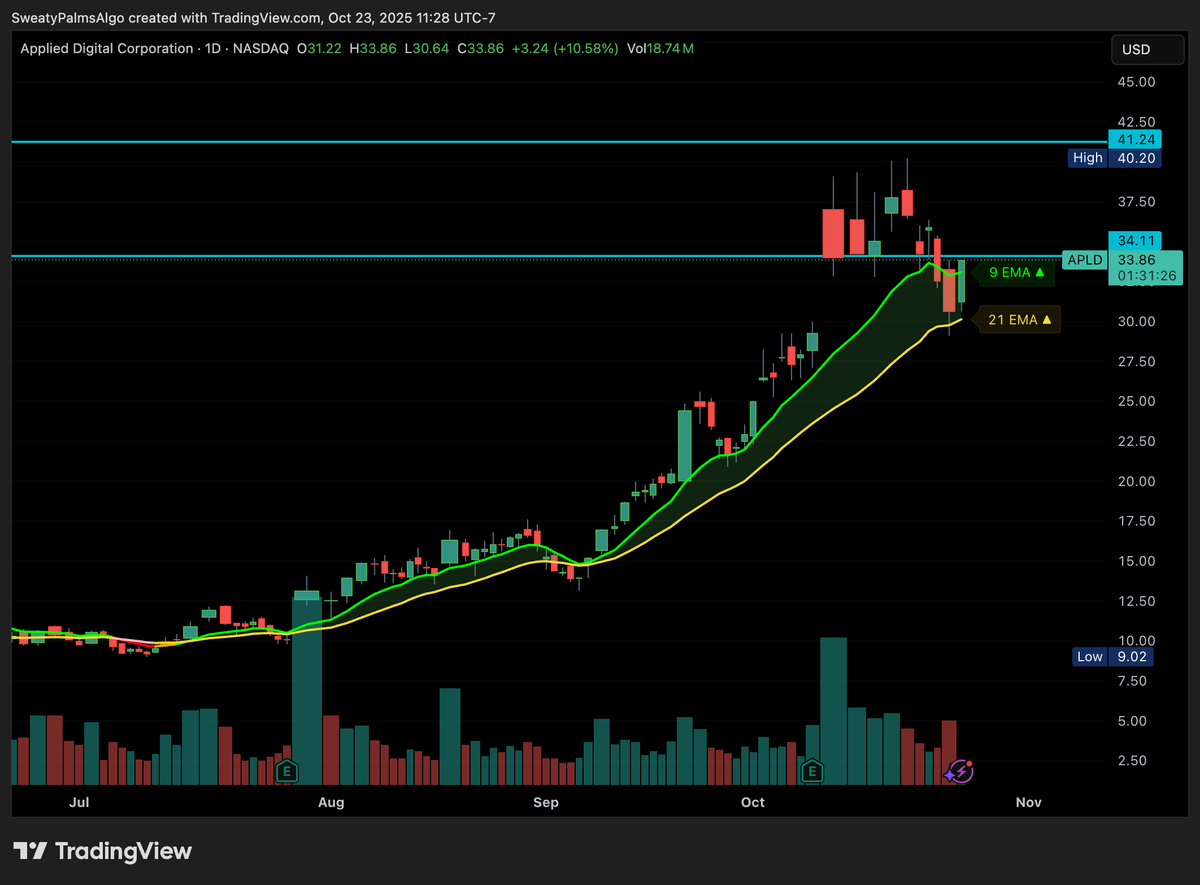Click the Oct label on time axis
This screenshot has height=885, width=1200.
click(x=753, y=802)
